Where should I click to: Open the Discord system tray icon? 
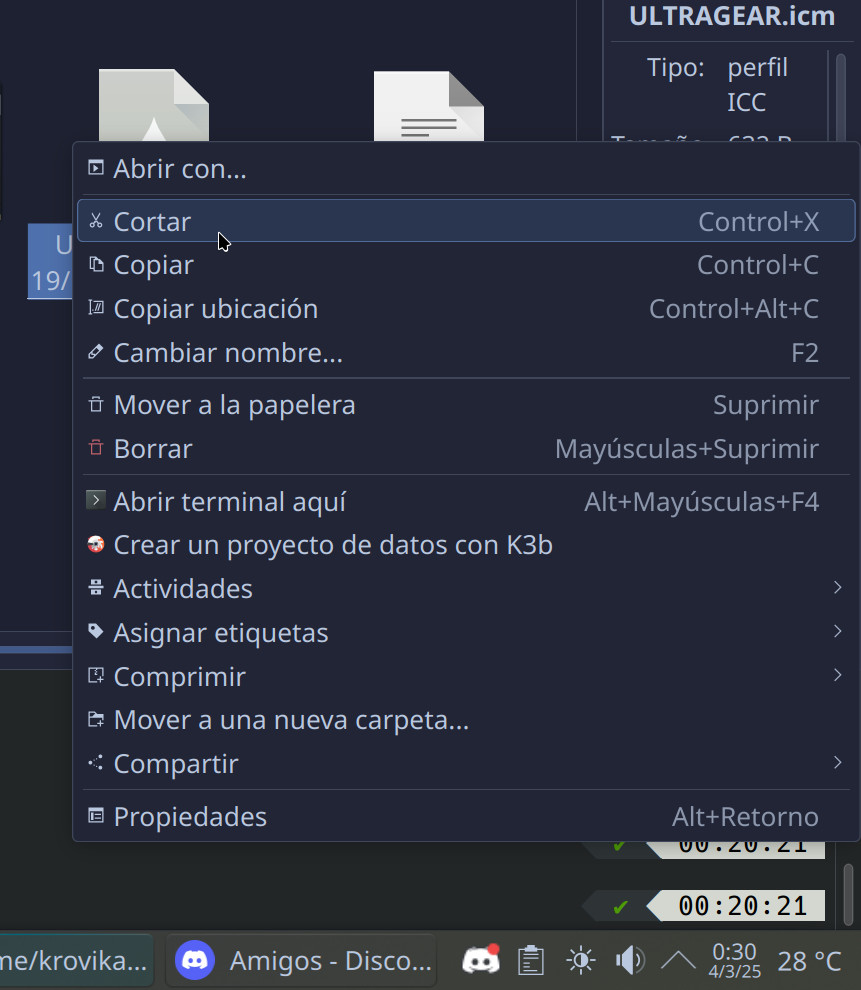pyautogui.click(x=481, y=960)
